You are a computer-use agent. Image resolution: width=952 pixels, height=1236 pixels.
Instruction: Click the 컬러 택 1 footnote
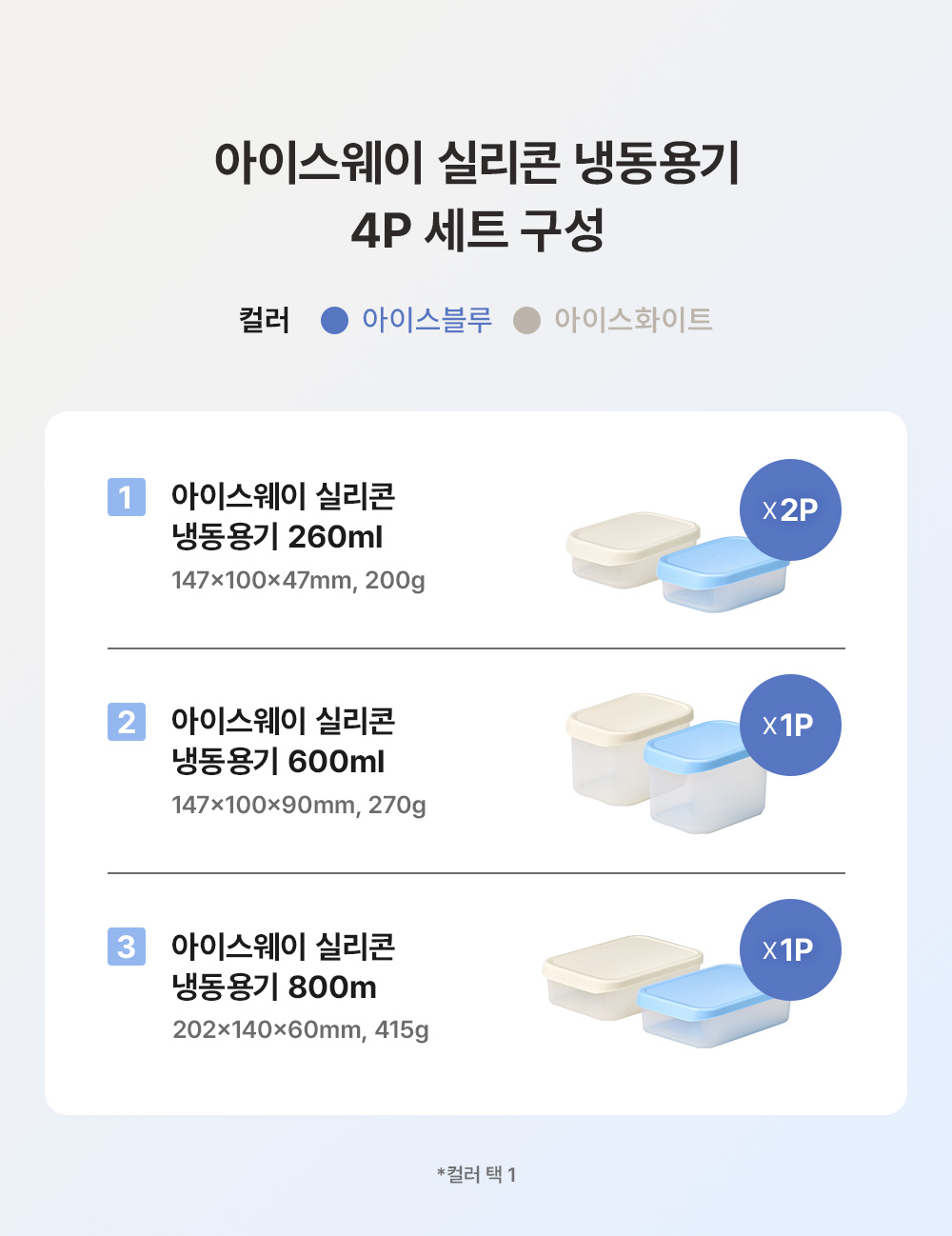coord(476,1174)
